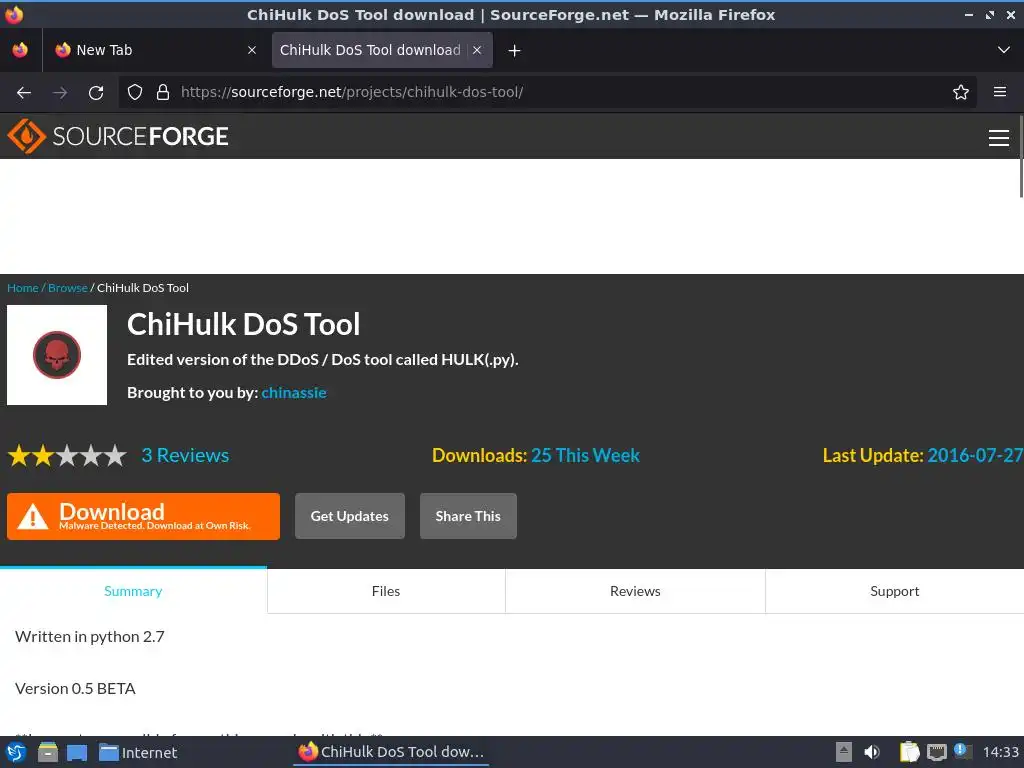This screenshot has height=768, width=1024.
Task: Show desktop taskbar icon
Action: [77, 753]
